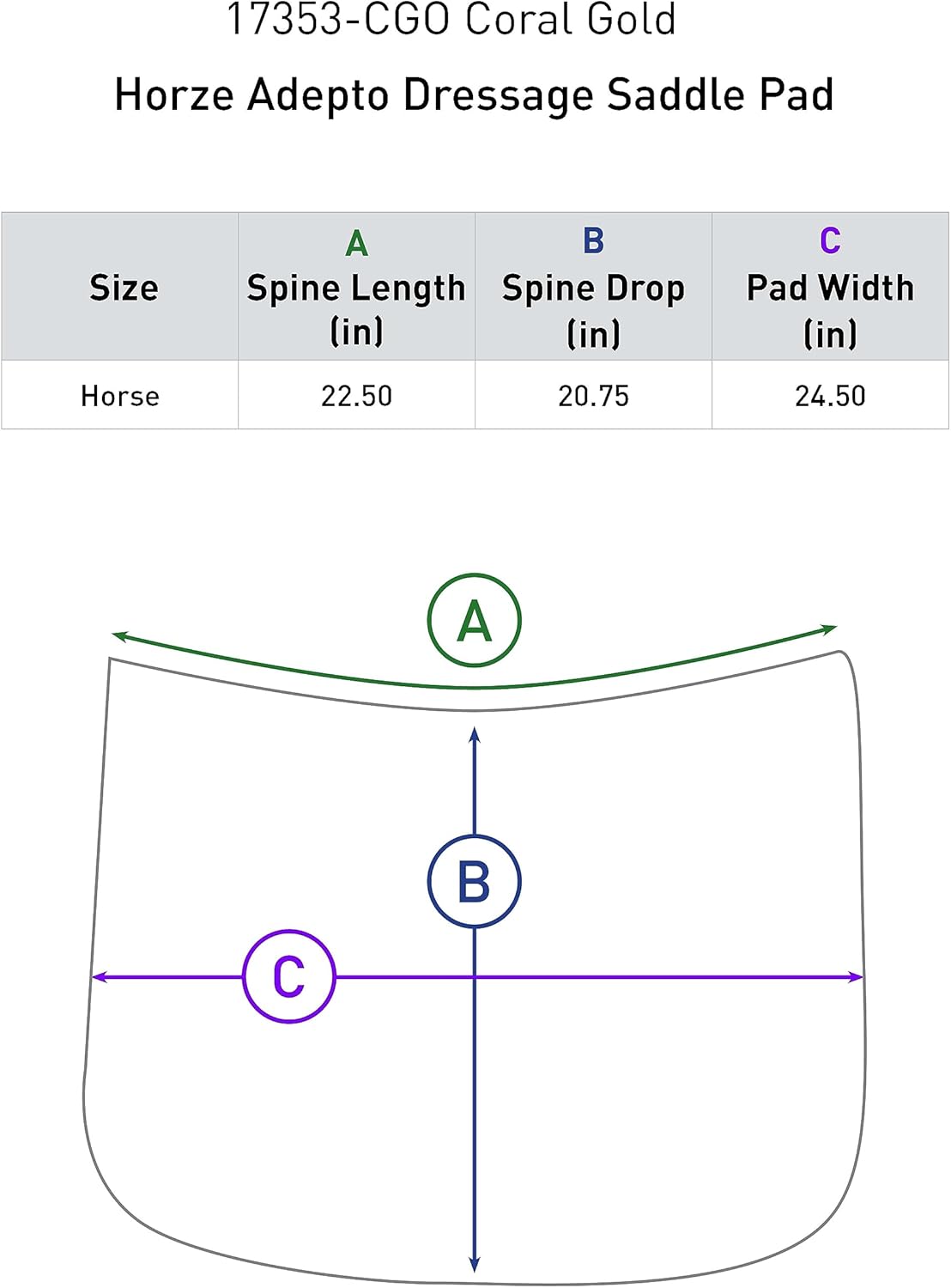Click the purple circled C marker in diagram
The height and width of the screenshot is (1288, 951).
(289, 976)
